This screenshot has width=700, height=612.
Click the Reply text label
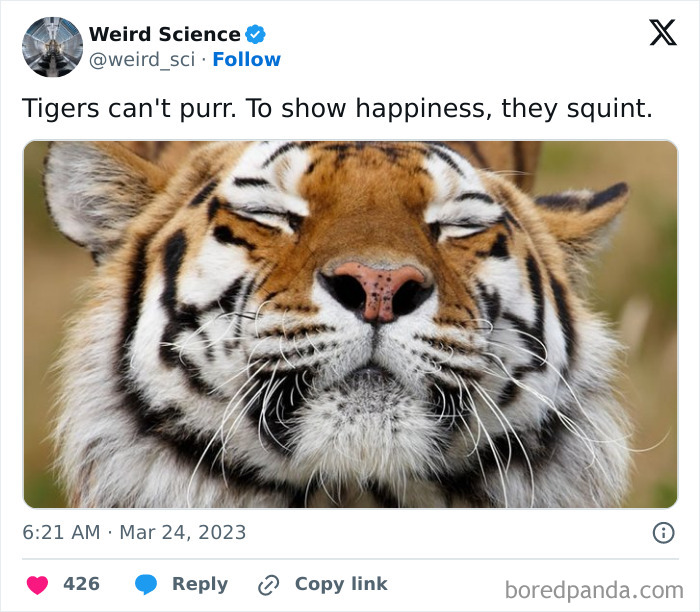point(199,584)
